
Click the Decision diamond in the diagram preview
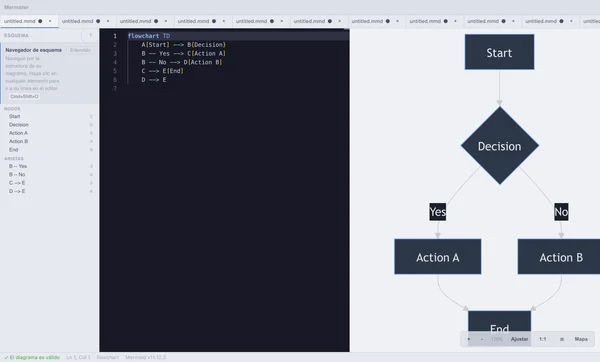(x=500, y=146)
